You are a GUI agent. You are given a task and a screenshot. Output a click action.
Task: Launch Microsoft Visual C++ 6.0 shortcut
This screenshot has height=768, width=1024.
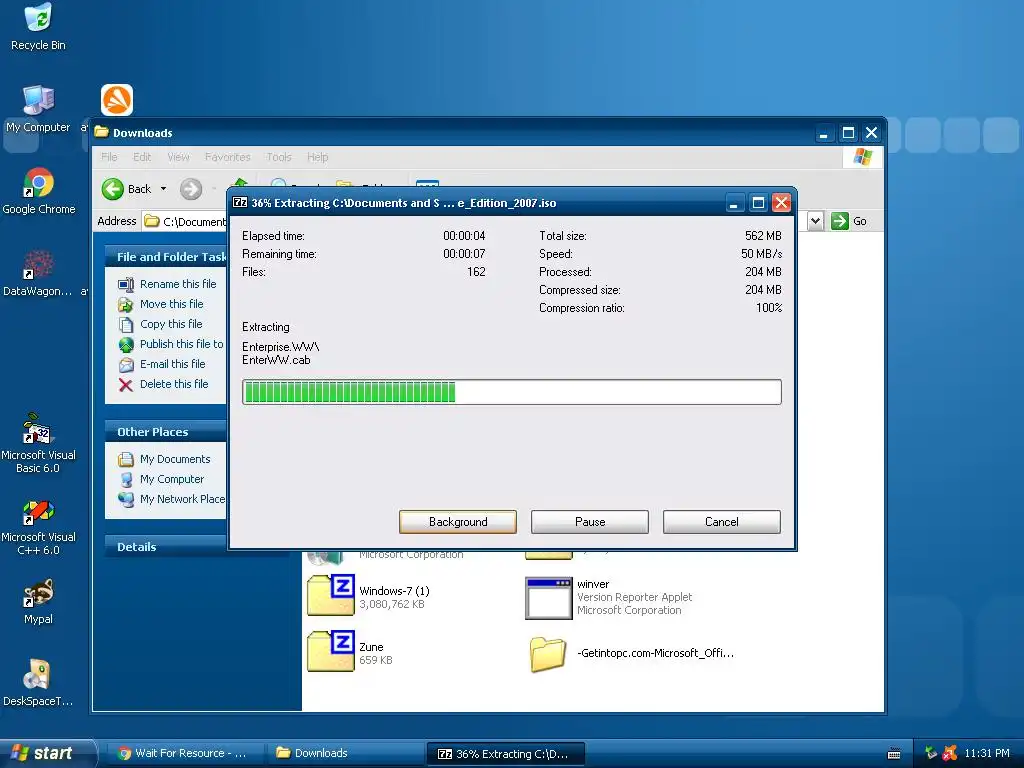[x=38, y=526]
